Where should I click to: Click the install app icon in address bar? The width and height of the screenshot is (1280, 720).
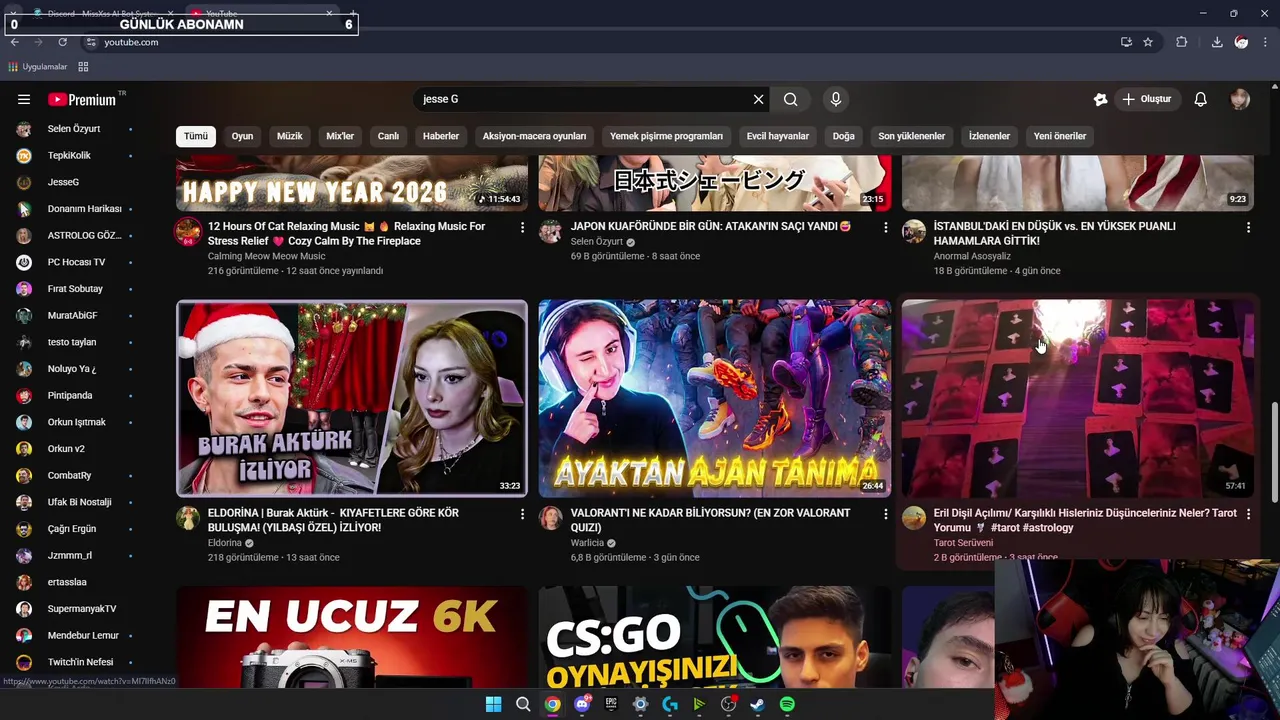1126,42
